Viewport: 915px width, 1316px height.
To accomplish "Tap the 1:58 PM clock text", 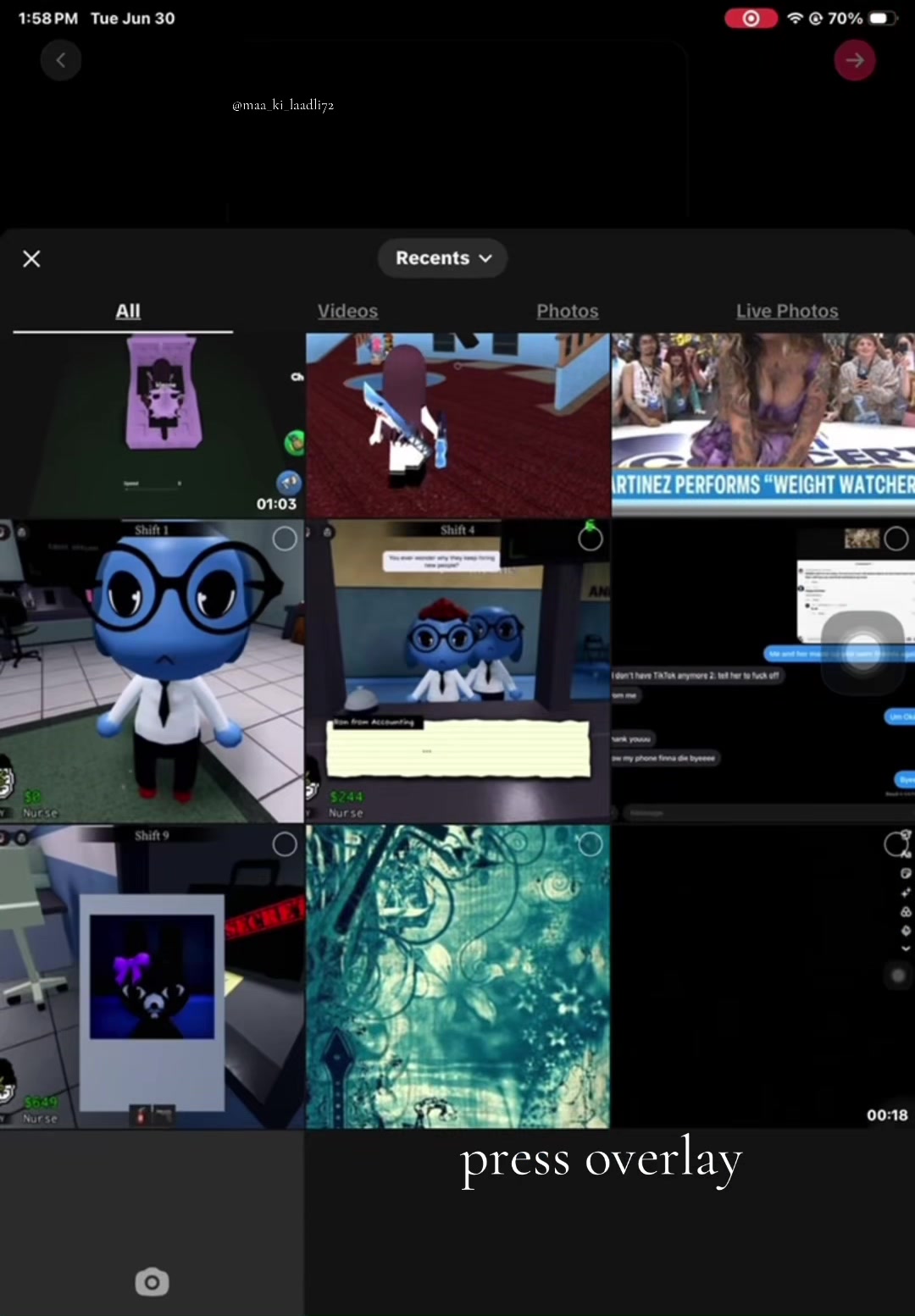I will (x=48, y=19).
